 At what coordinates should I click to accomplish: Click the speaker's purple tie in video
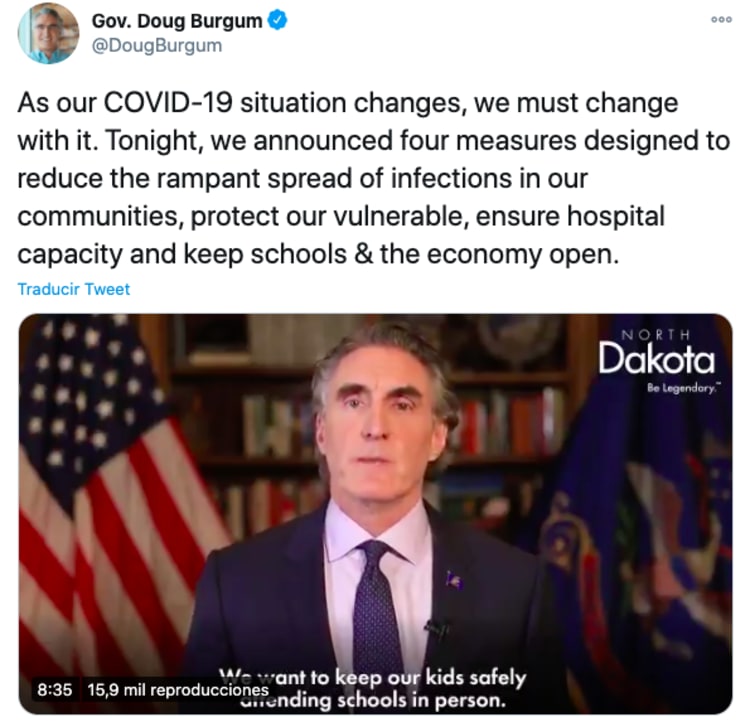click(x=376, y=603)
